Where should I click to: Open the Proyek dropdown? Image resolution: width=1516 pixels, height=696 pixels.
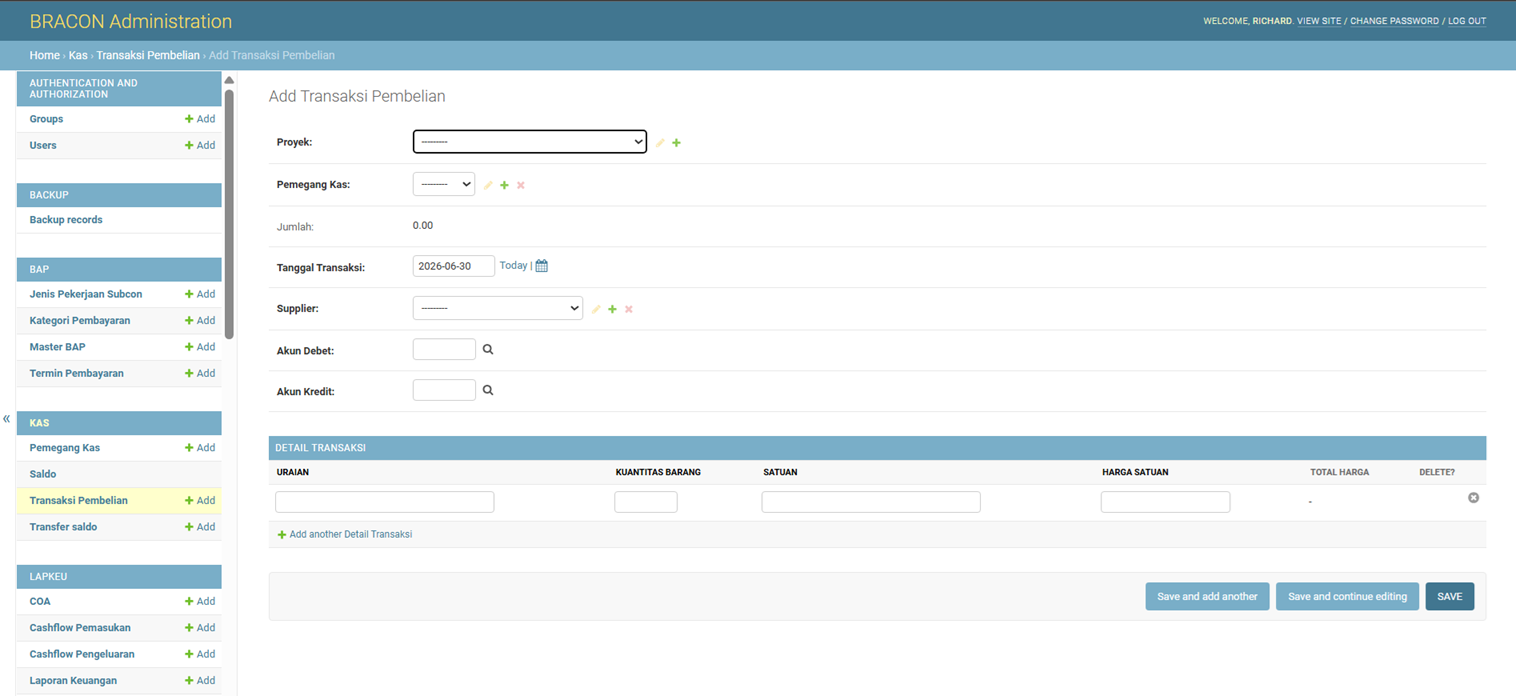[x=530, y=142]
